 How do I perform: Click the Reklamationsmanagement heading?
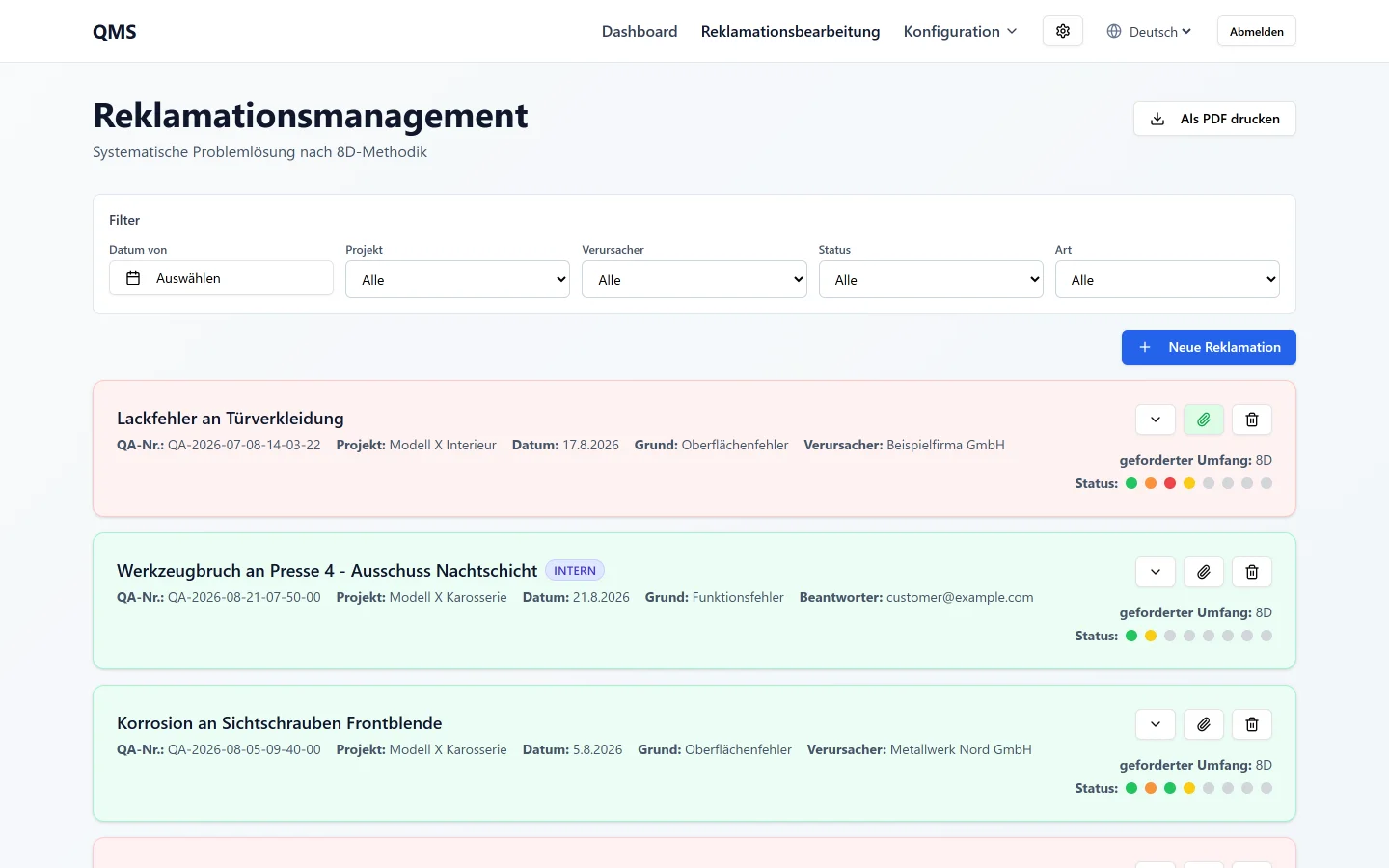coord(311,115)
